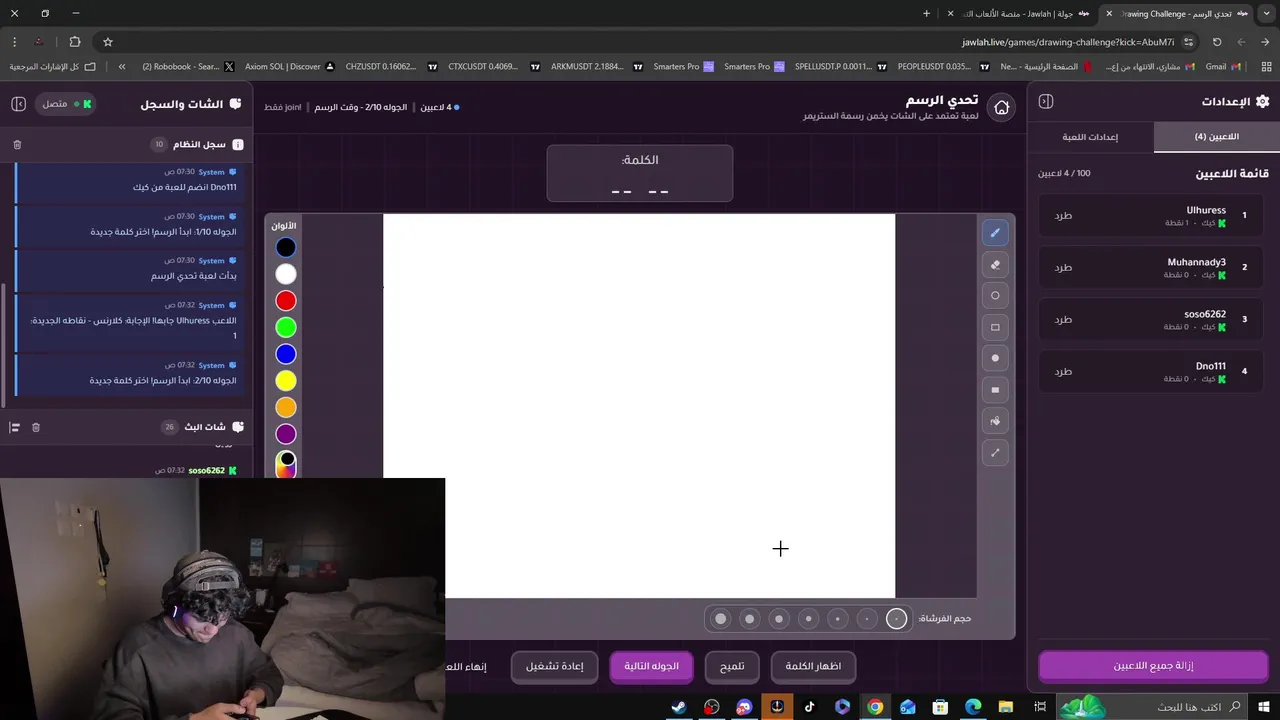
Task: Clear the شات البث chat with trash icon
Action: [x=36, y=427]
